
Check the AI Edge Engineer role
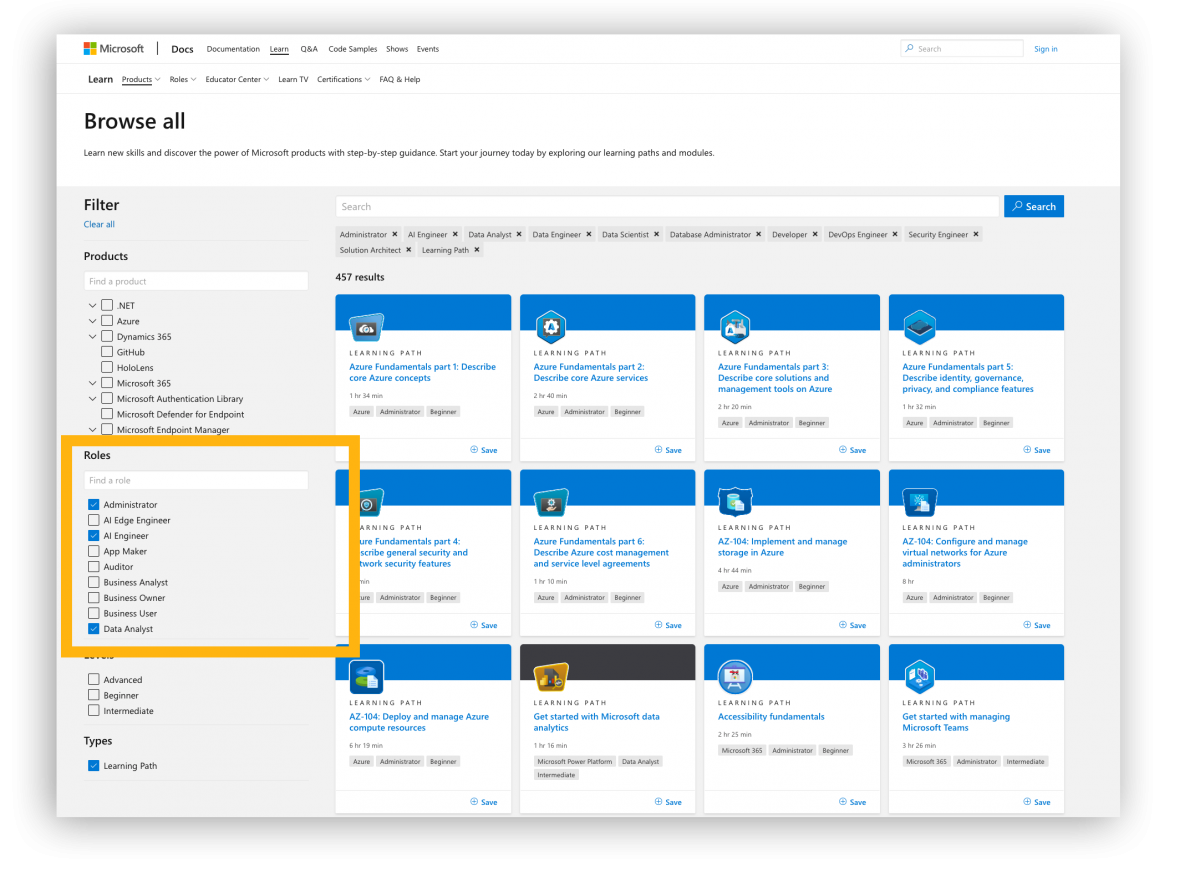point(94,520)
